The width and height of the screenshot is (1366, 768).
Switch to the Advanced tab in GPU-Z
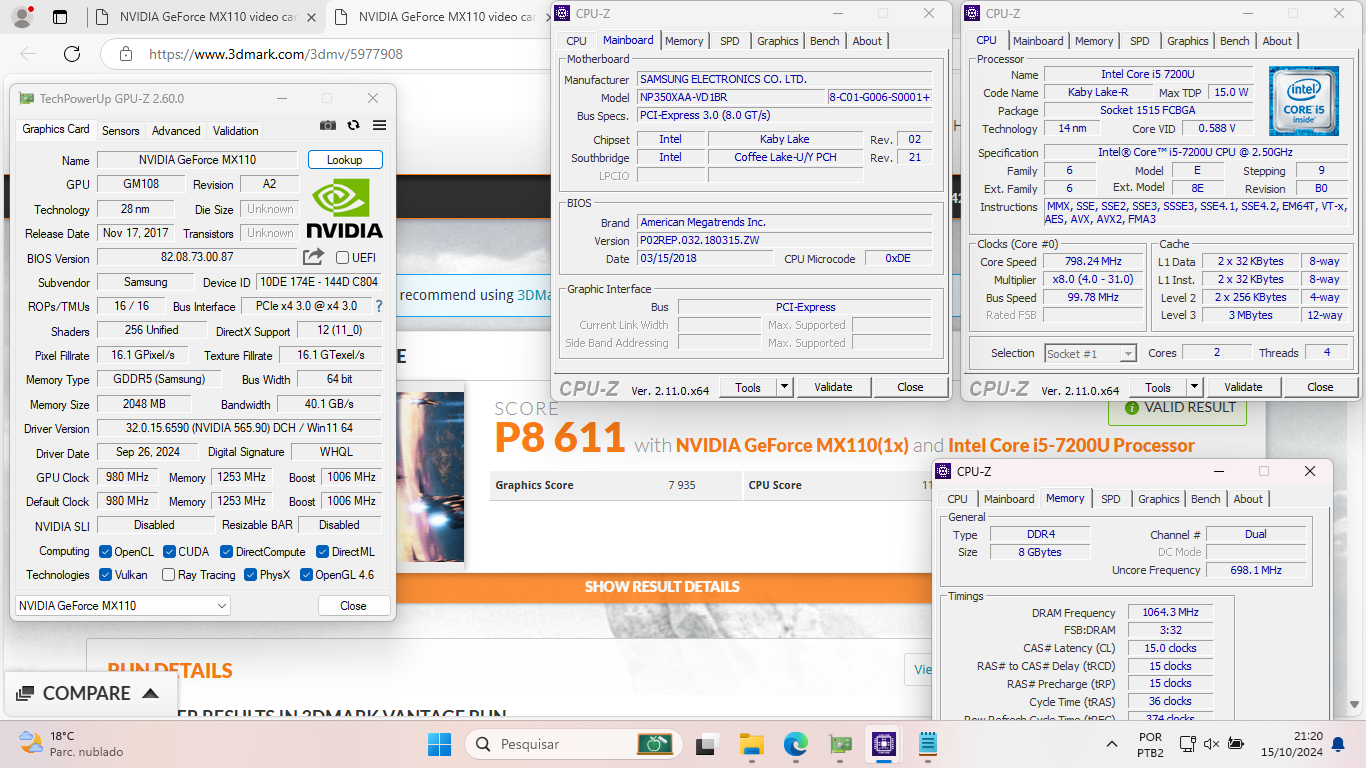[x=176, y=131]
